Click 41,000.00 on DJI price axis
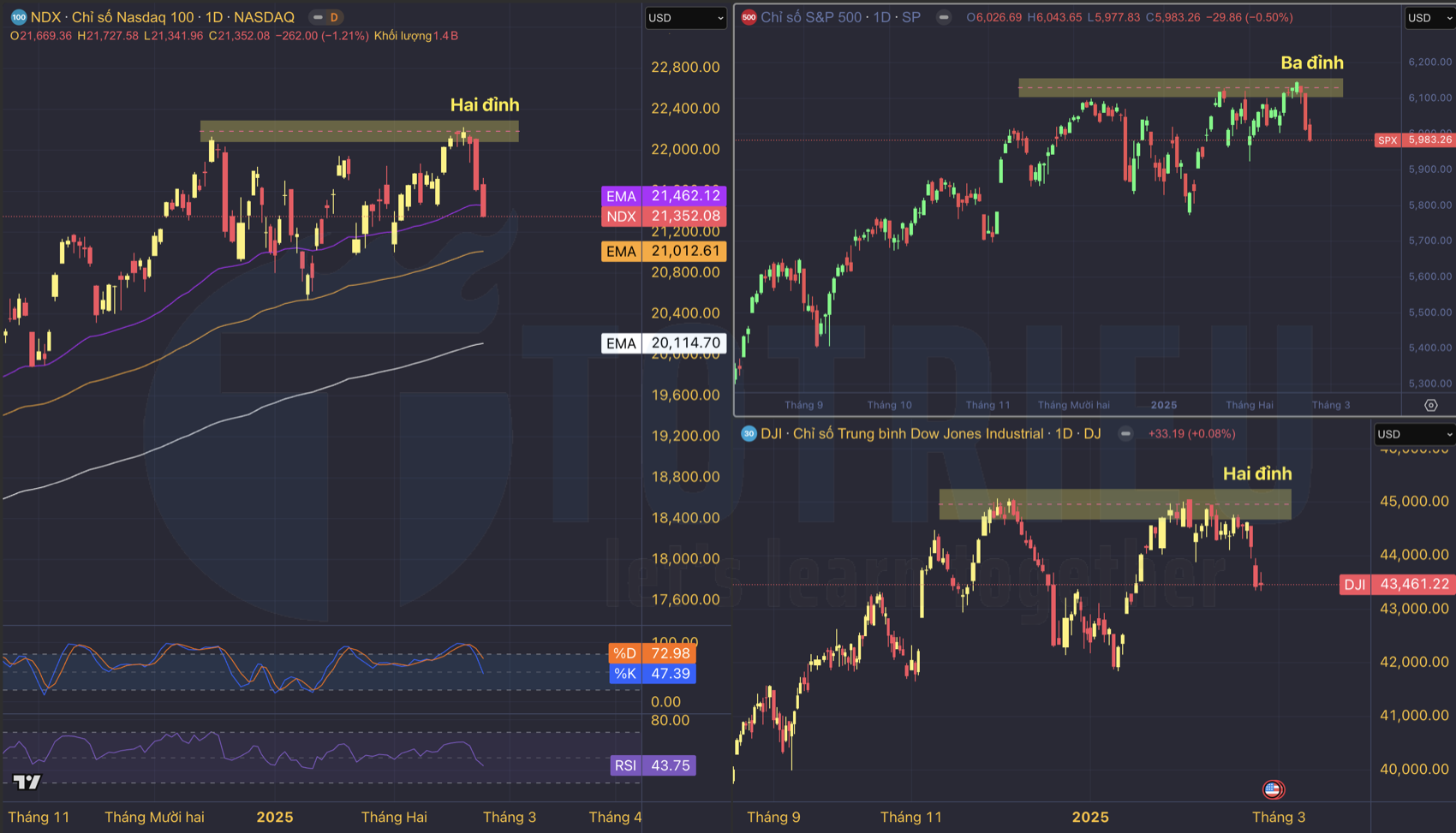The height and width of the screenshot is (833, 1456). tap(1414, 715)
